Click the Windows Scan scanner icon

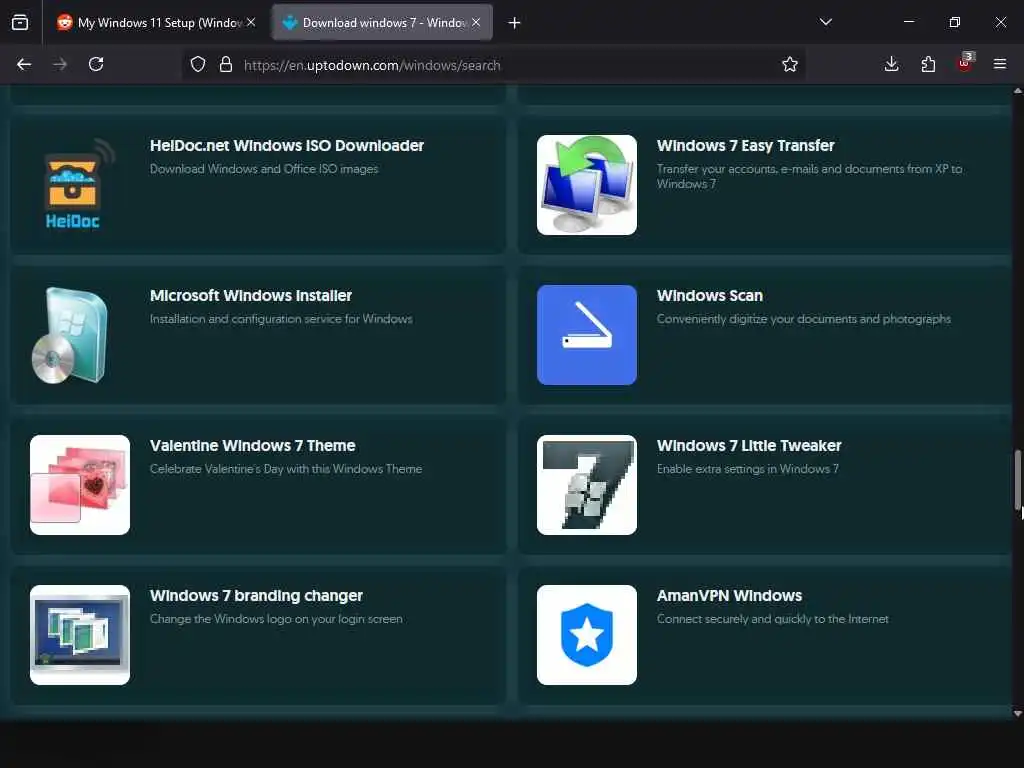point(586,335)
